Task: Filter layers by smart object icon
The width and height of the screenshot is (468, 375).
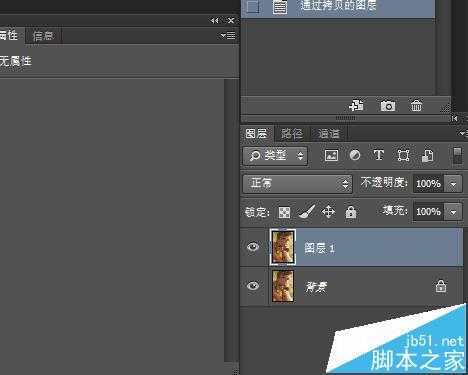Action: 427,156
